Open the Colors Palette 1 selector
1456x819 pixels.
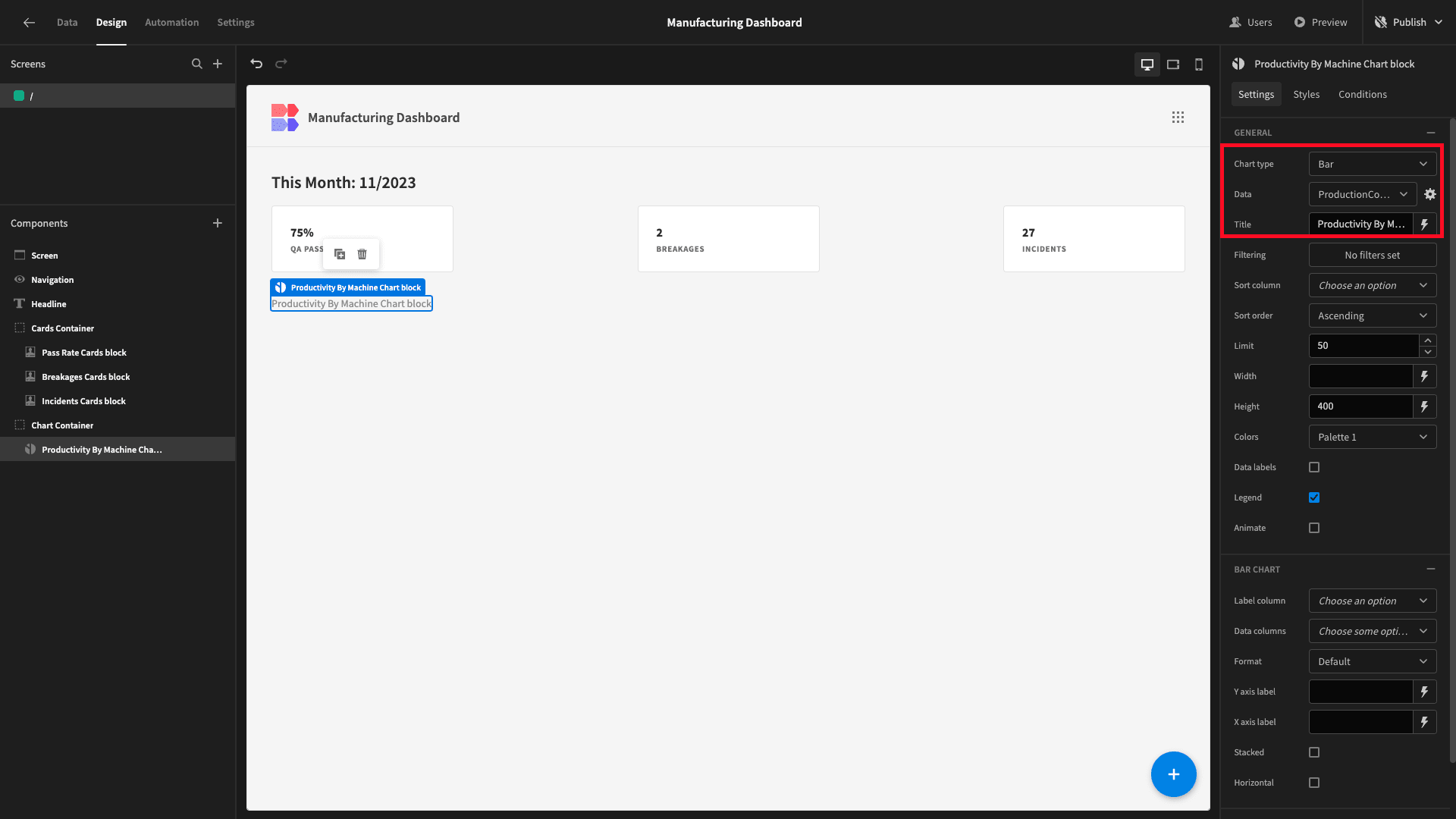1373,437
